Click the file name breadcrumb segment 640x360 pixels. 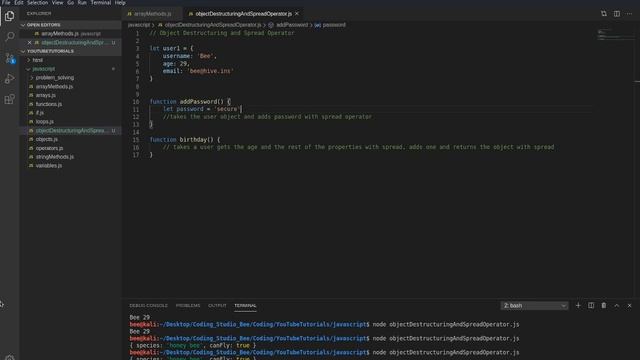[213, 25]
